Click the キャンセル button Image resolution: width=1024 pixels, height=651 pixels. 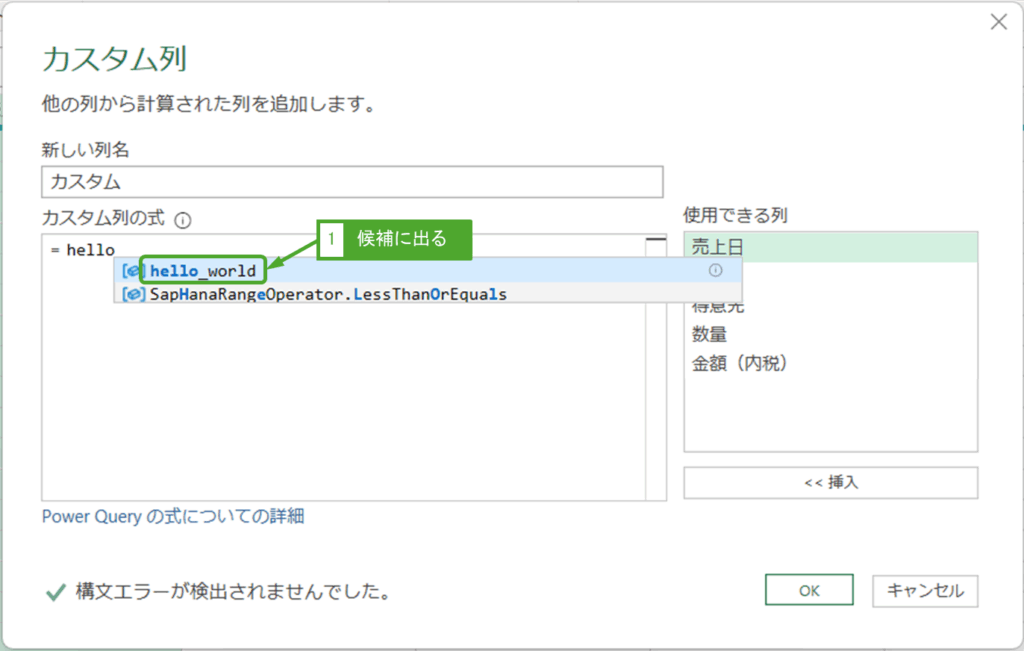point(925,590)
